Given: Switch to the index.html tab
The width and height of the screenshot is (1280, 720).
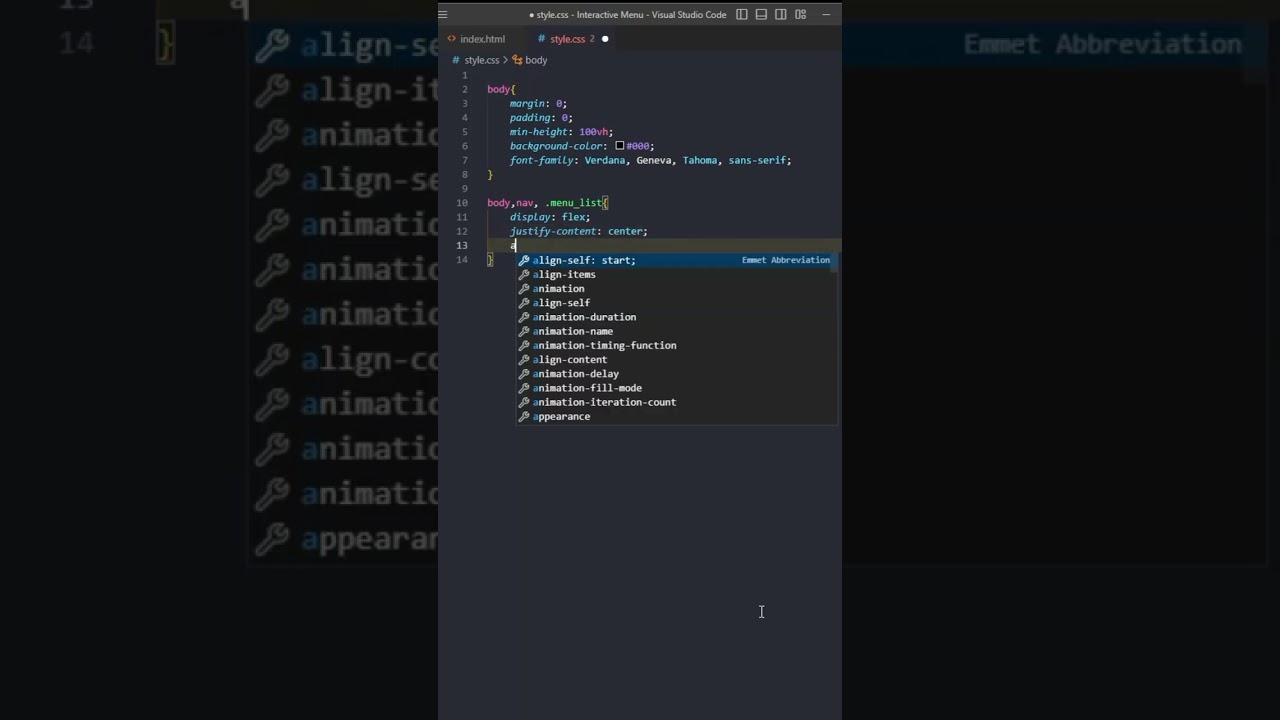Looking at the screenshot, I should [482, 39].
